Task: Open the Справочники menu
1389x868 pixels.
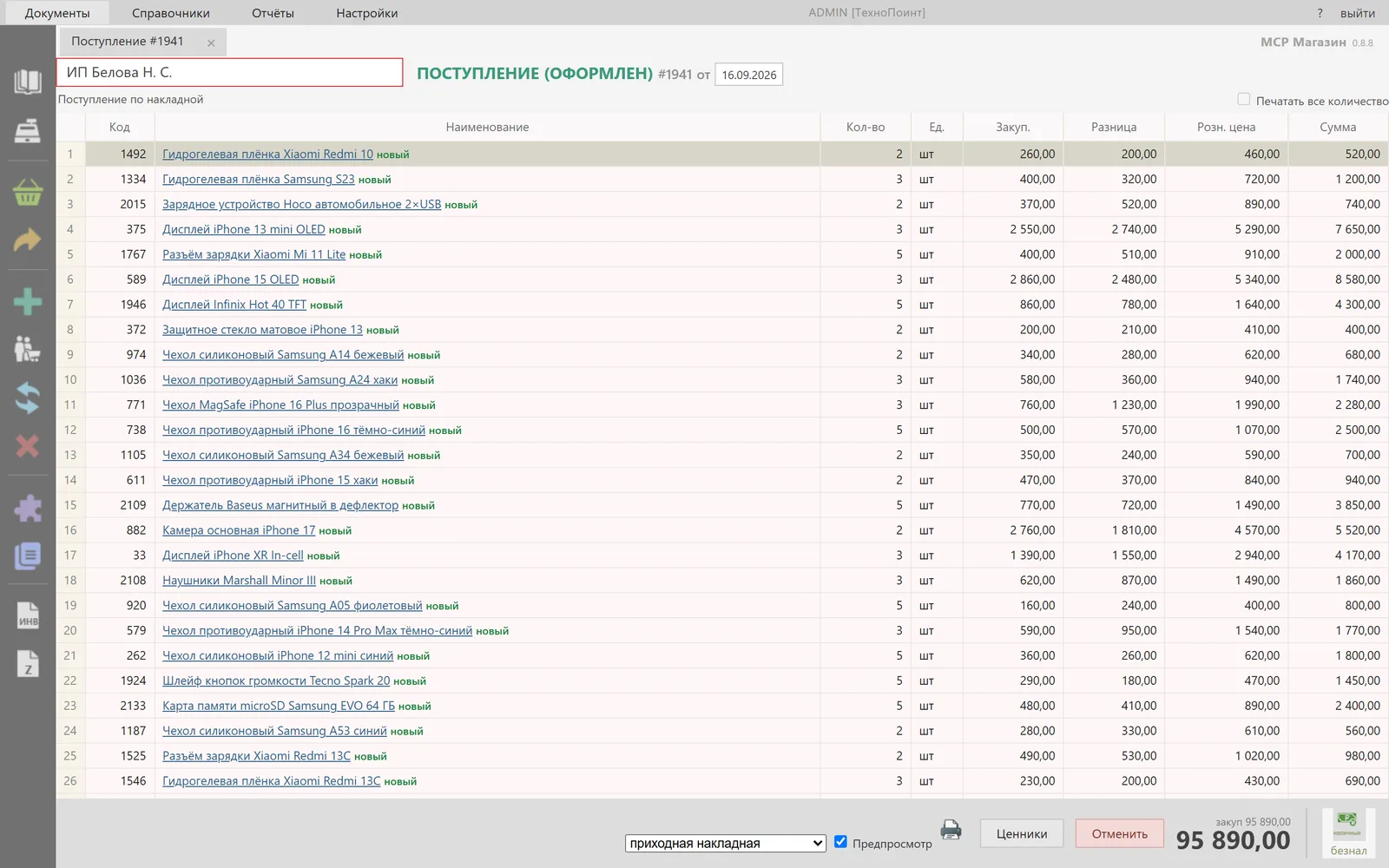Action: pos(171,13)
